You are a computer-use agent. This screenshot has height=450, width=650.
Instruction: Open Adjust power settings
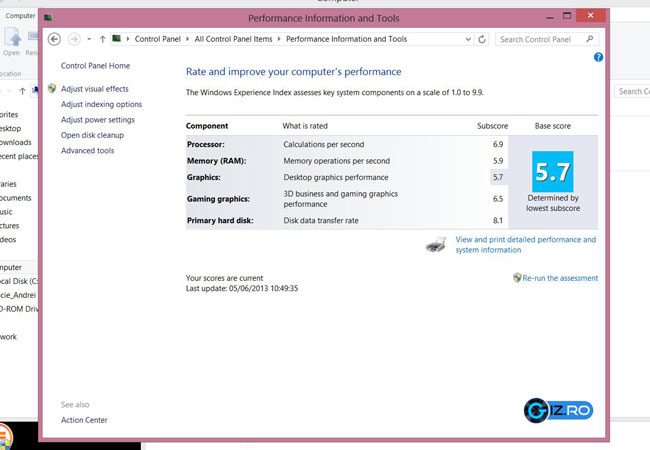[98, 120]
